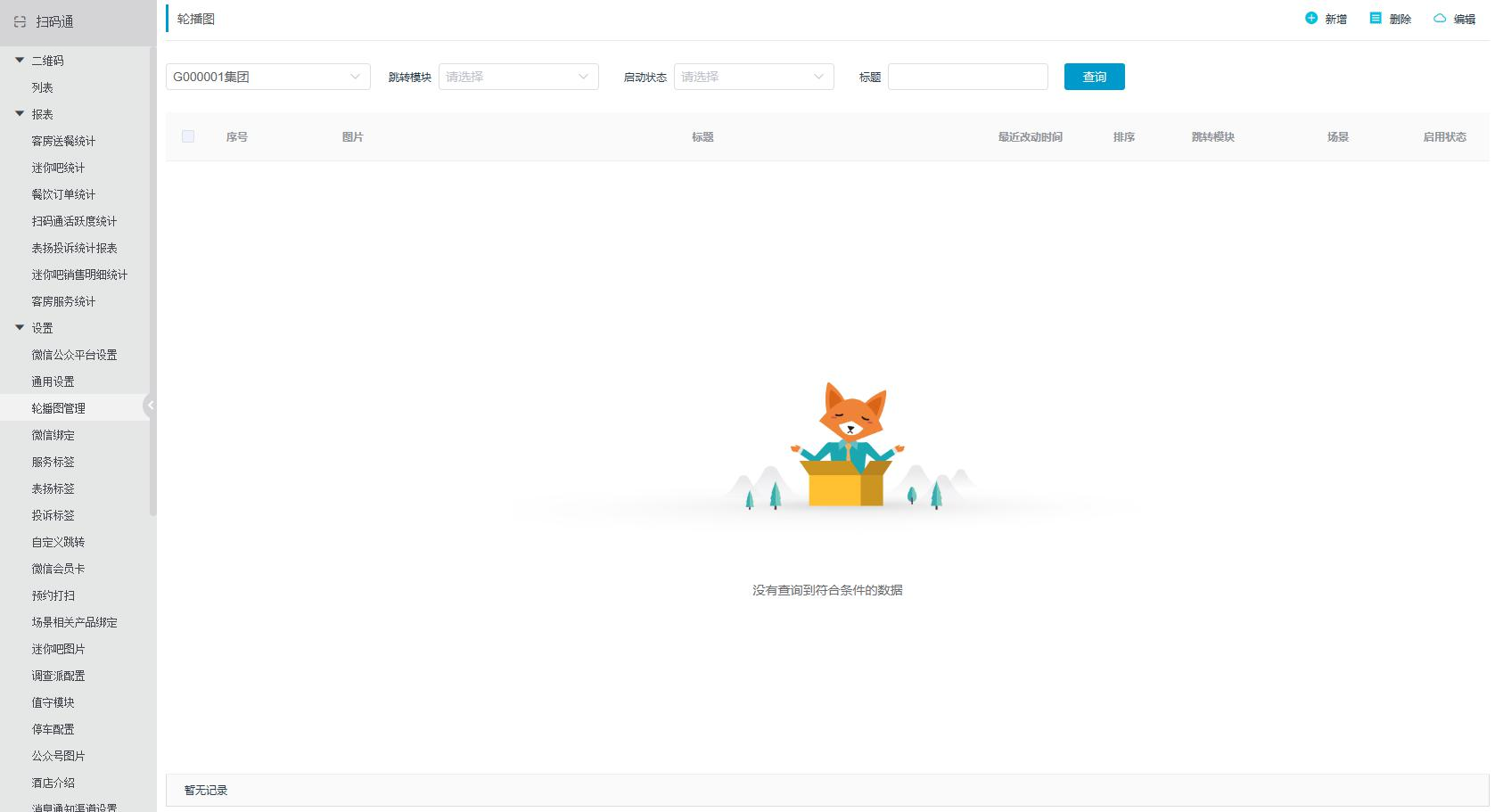Click the 最近改动时间 column header
1495x812 pixels.
click(x=1030, y=137)
